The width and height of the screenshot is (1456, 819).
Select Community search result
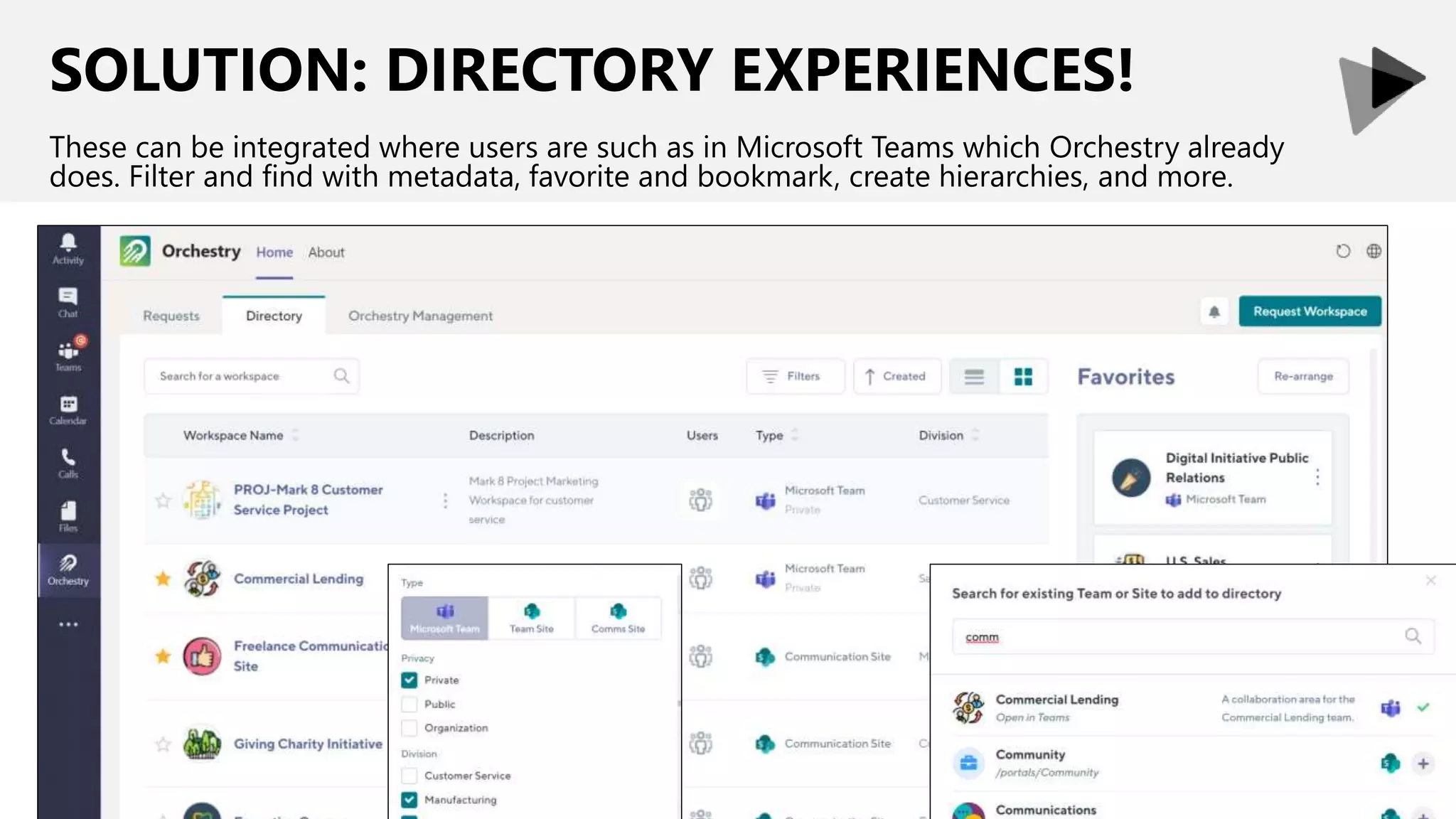[x=1192, y=764]
